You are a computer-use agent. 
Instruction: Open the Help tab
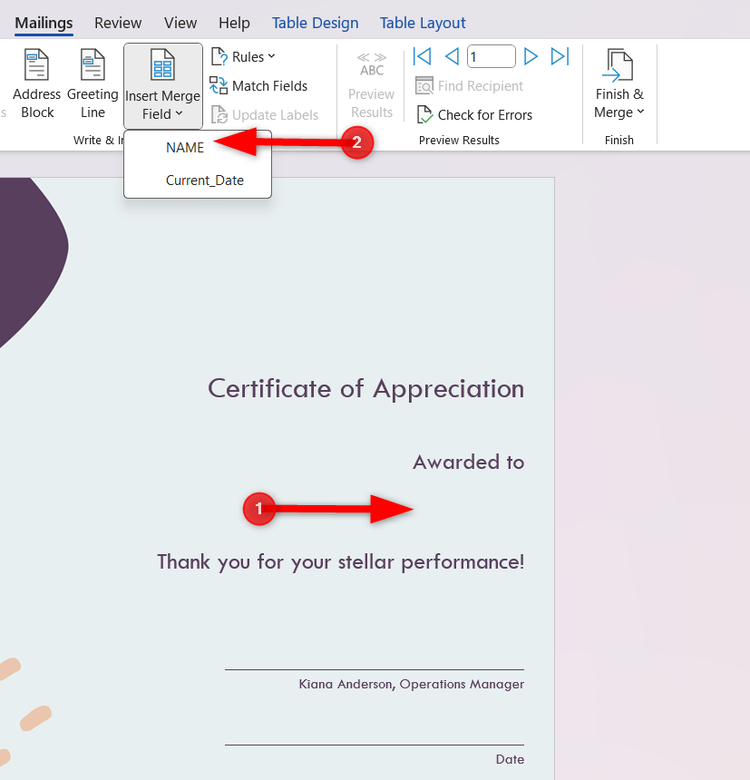[234, 23]
